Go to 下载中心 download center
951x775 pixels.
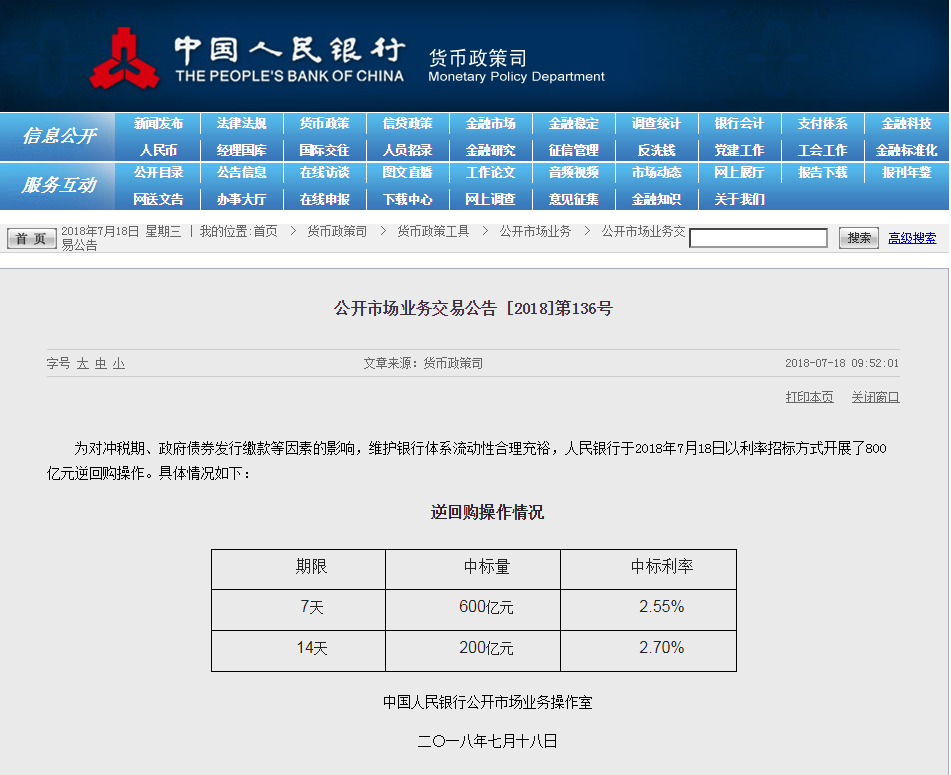click(407, 199)
